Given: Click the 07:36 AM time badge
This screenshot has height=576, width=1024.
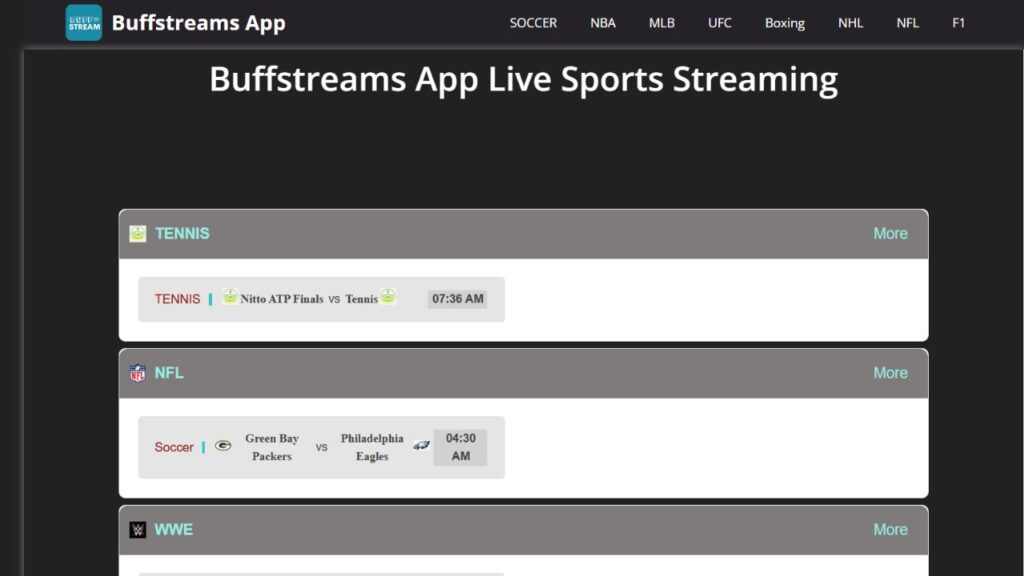Looking at the screenshot, I should pyautogui.click(x=457, y=298).
